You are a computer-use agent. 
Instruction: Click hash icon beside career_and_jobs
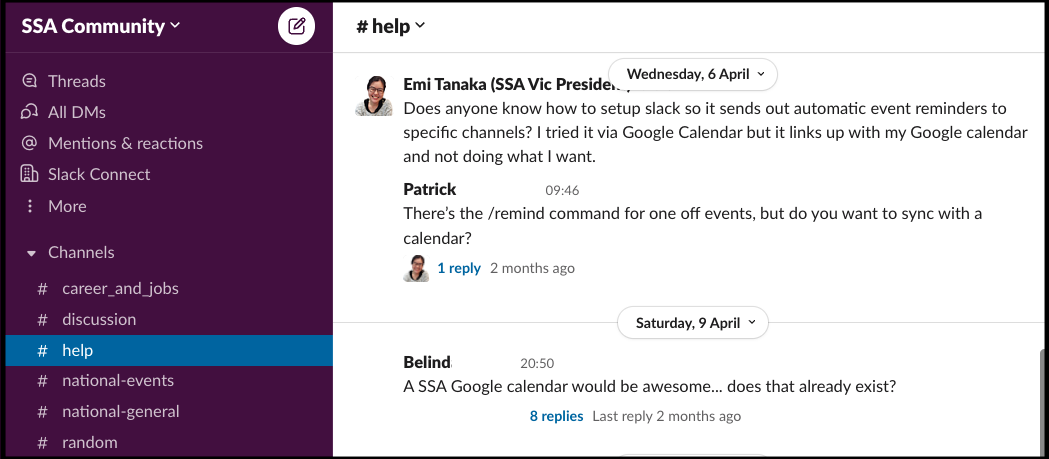(x=42, y=288)
